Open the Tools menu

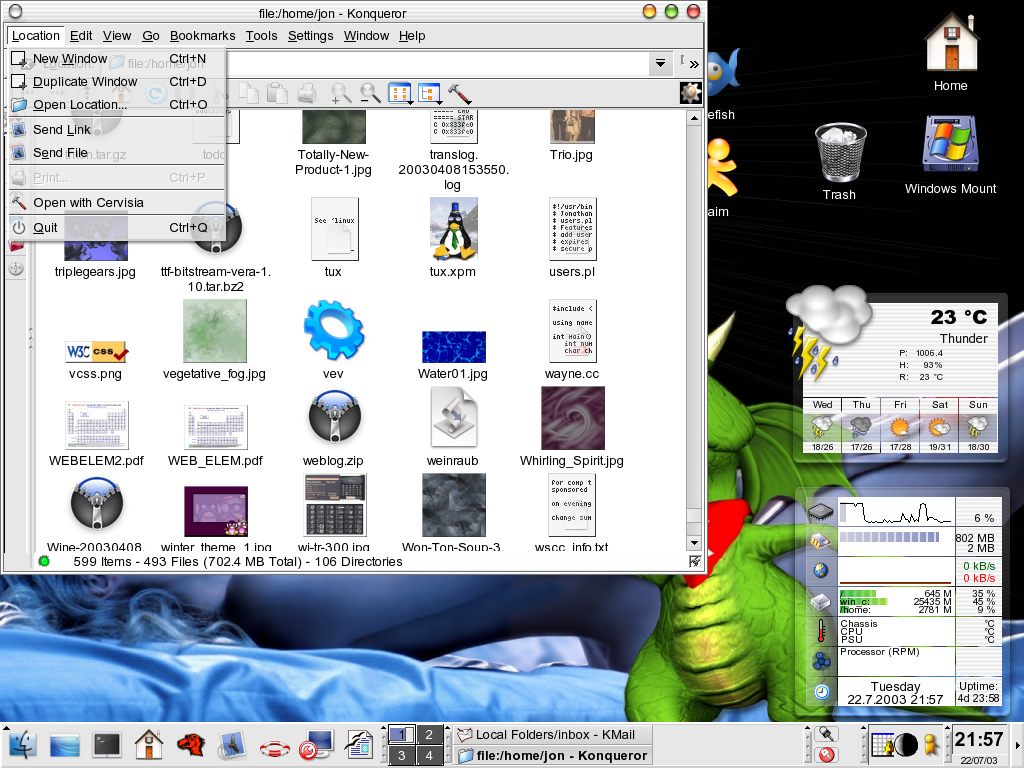(261, 36)
